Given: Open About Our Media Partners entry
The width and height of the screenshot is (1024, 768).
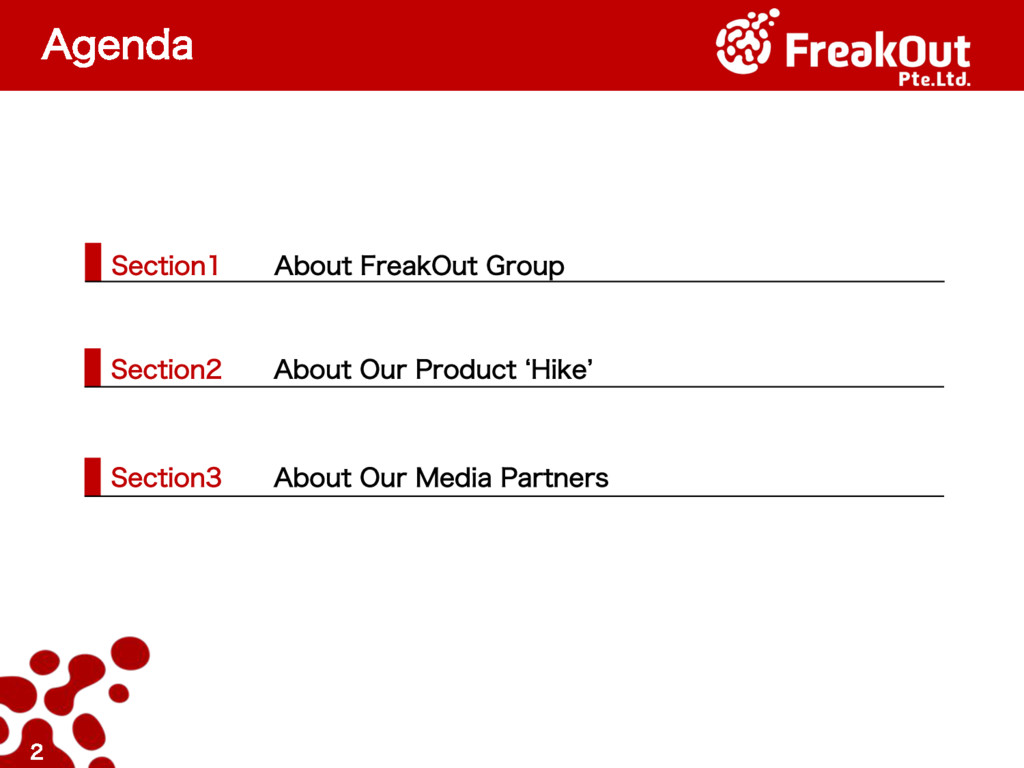Looking at the screenshot, I should (441, 478).
